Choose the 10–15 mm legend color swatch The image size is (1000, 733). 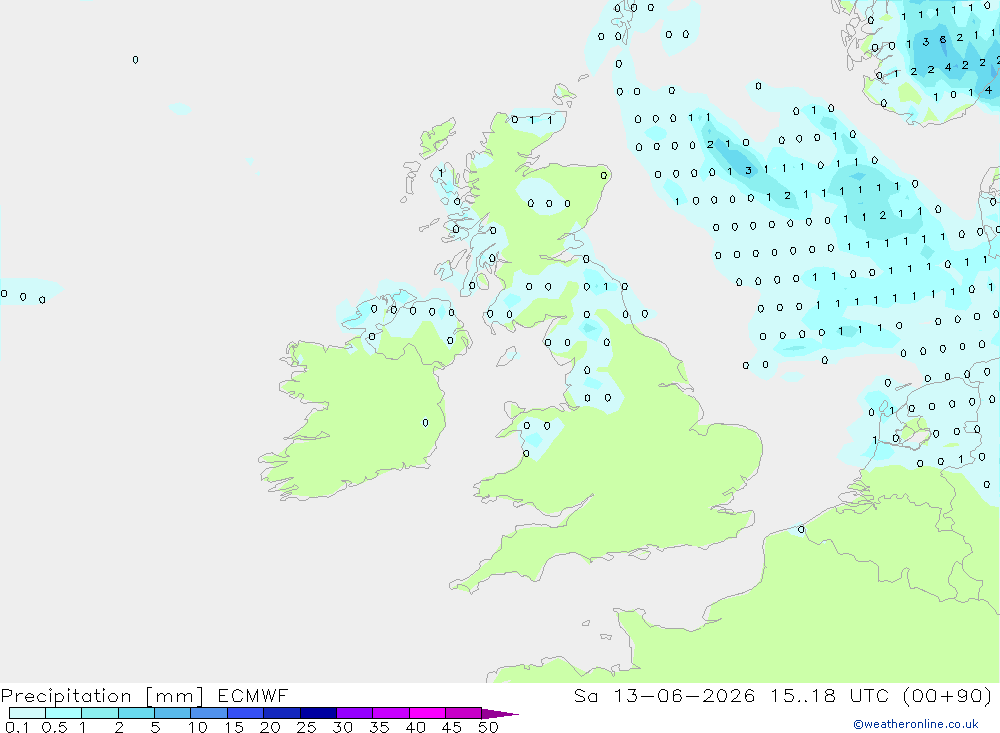tap(209, 713)
